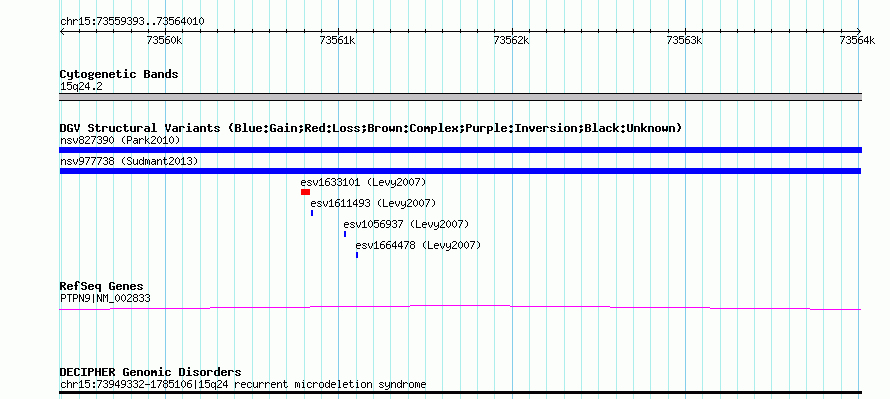The width and height of the screenshot is (890, 399).
Task: Click the red loss bar of esv1633101
Action: coord(305,192)
